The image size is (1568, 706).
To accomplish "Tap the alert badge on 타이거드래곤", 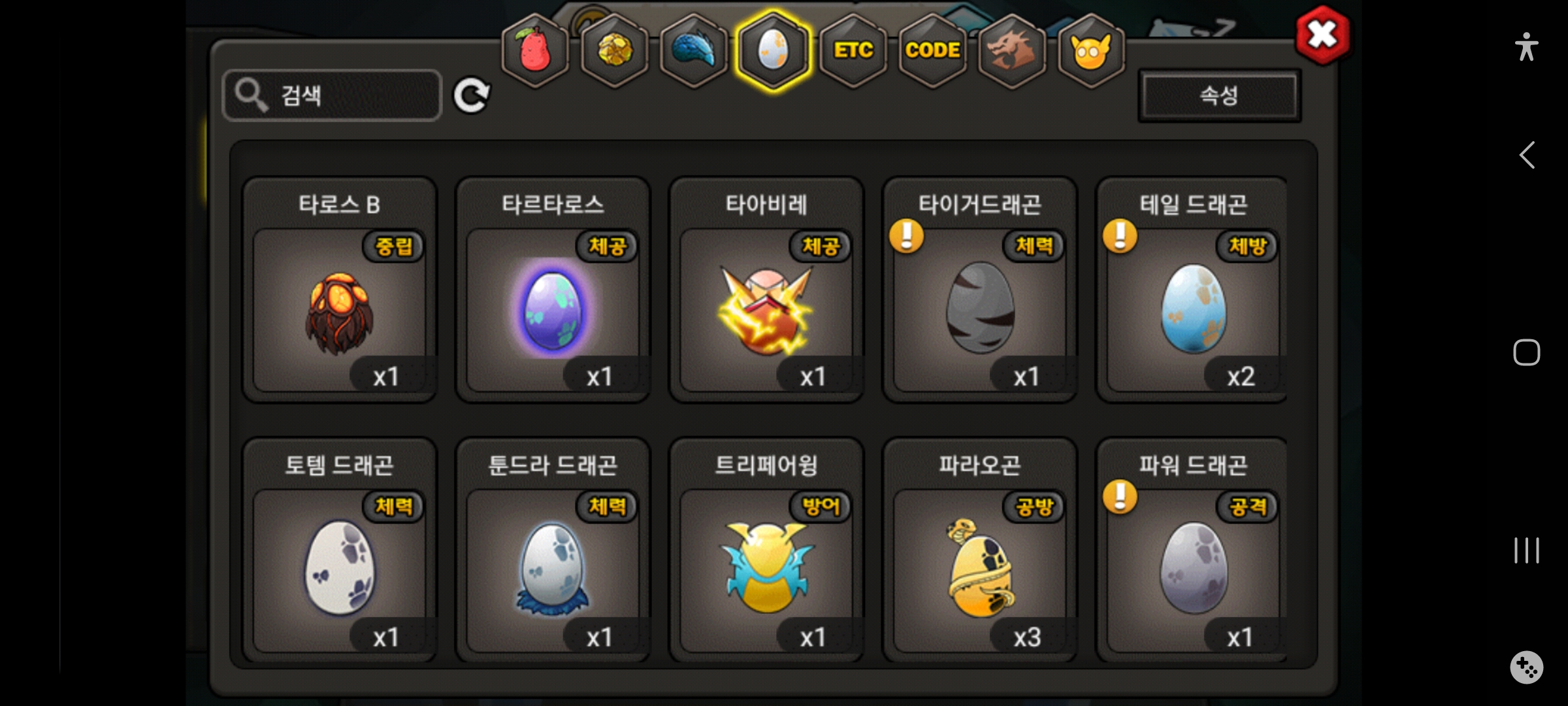I will pos(907,236).
